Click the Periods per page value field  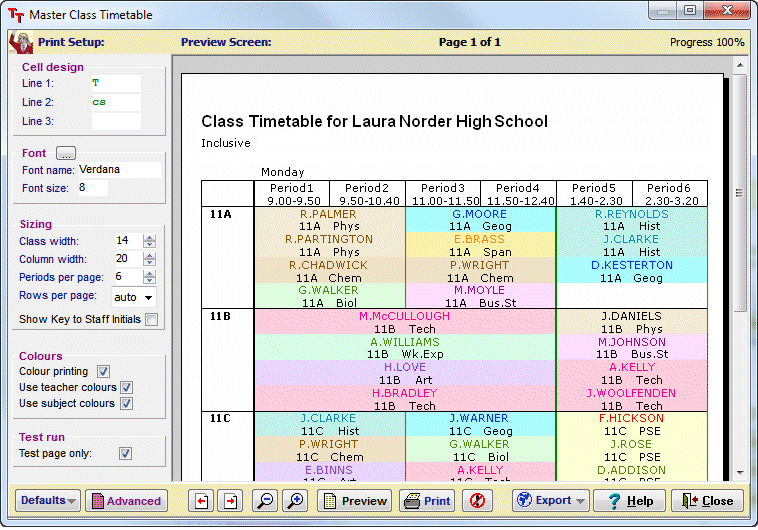[129, 277]
